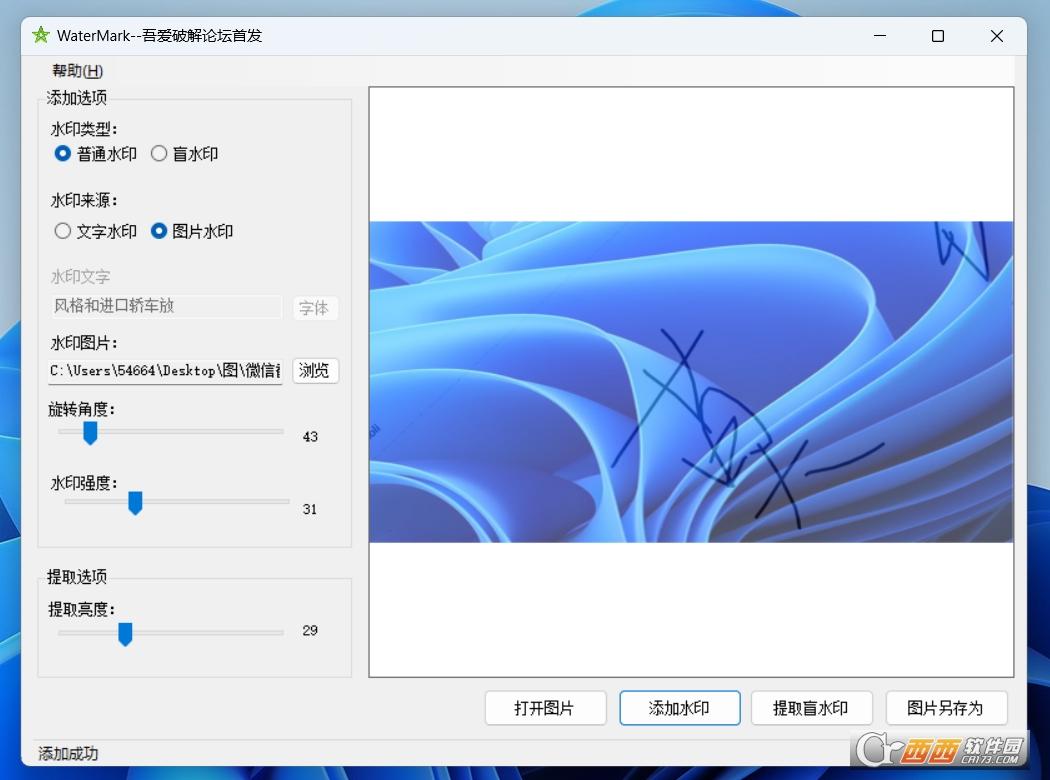
Task: Click the 水印强度 slider handle
Action: [x=135, y=503]
